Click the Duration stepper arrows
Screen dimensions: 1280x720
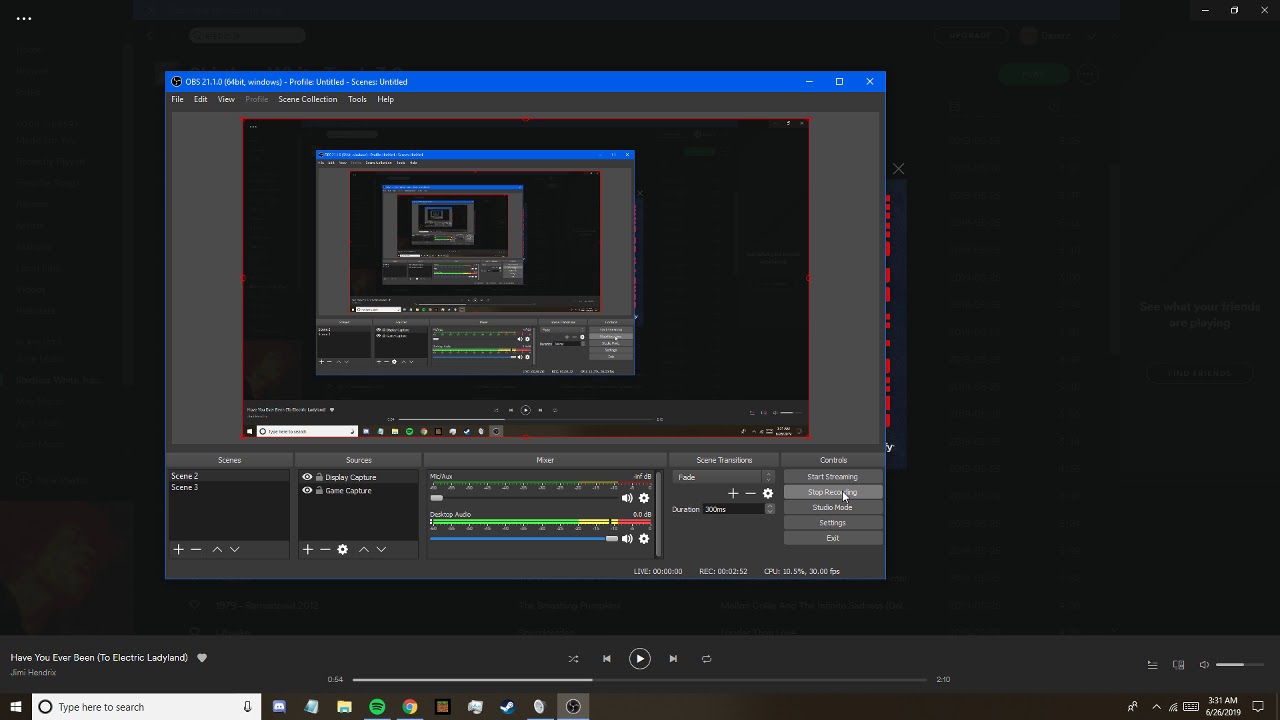point(769,509)
